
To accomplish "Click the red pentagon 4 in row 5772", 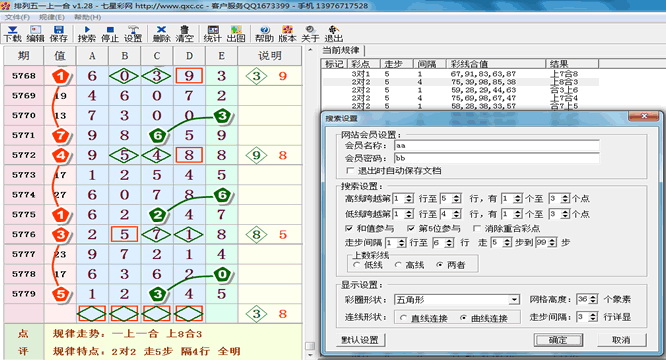I will click(61, 155).
